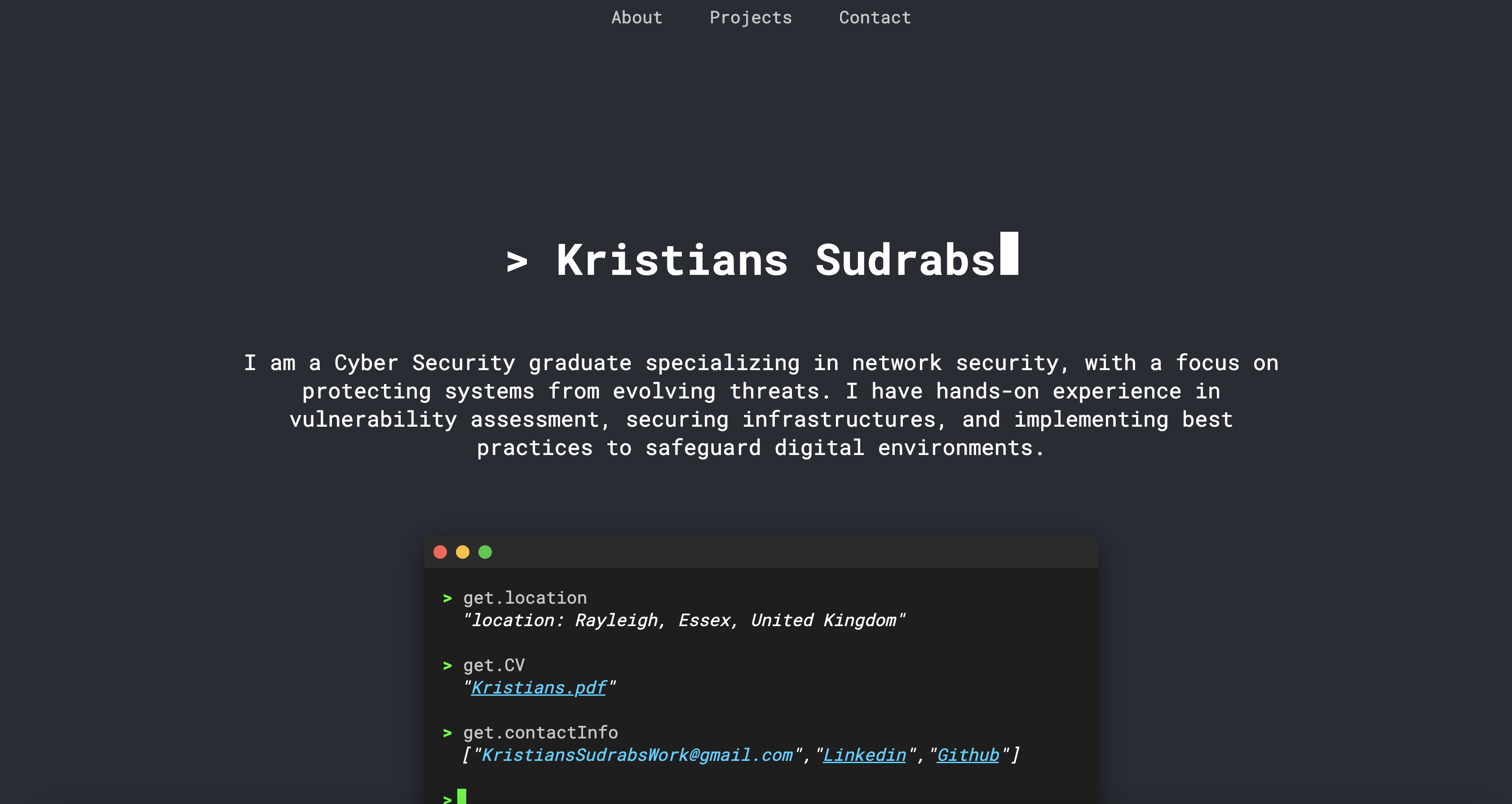Image resolution: width=1512 pixels, height=804 pixels.
Task: Click the green terminal window dot
Action: click(485, 552)
